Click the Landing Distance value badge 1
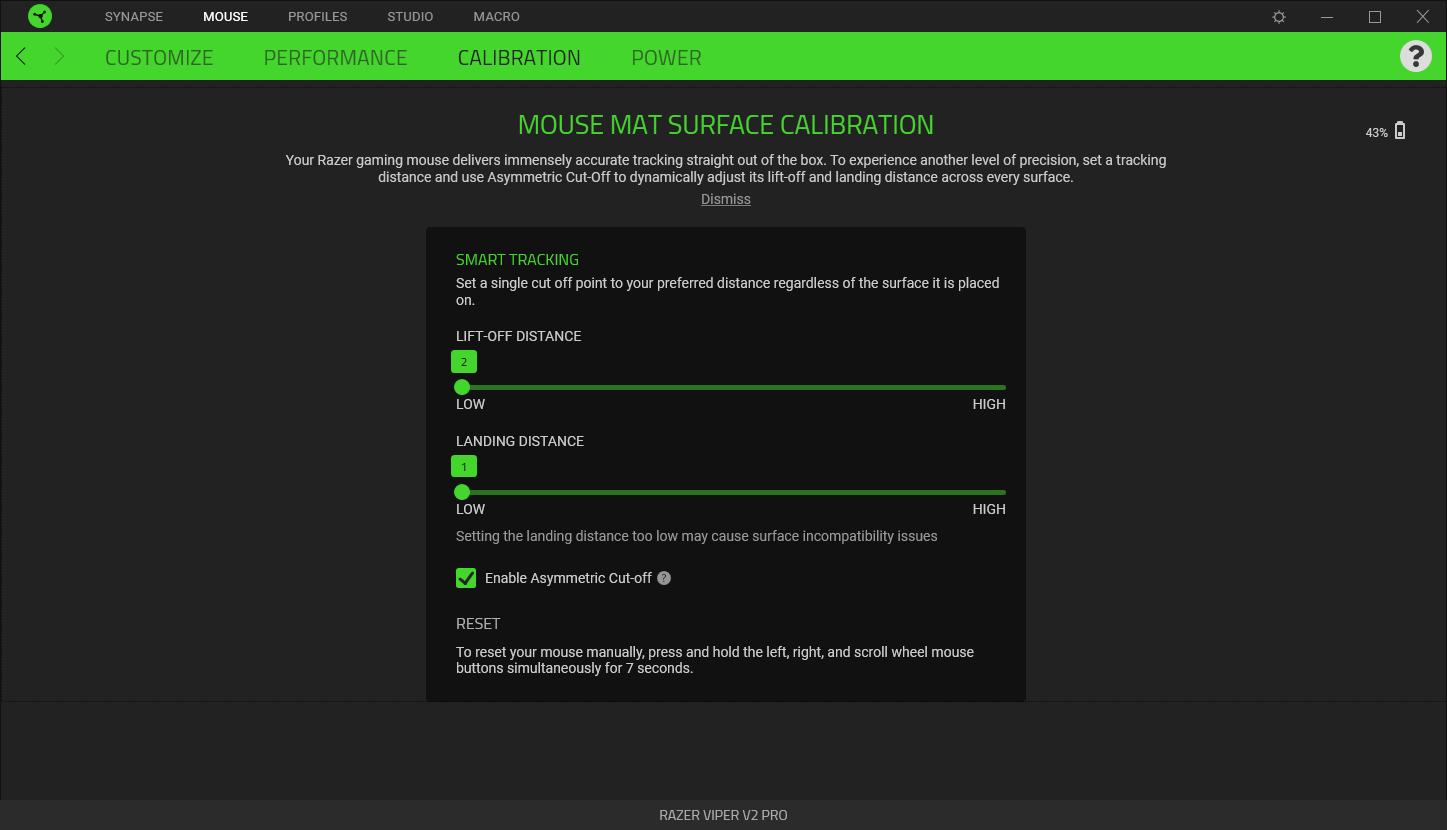Screen dimensions: 1447x830 point(464,467)
